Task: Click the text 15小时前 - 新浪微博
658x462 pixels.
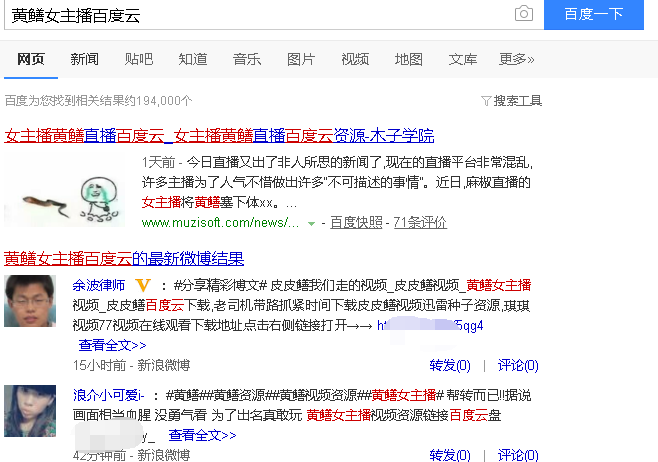Action: click(x=131, y=365)
